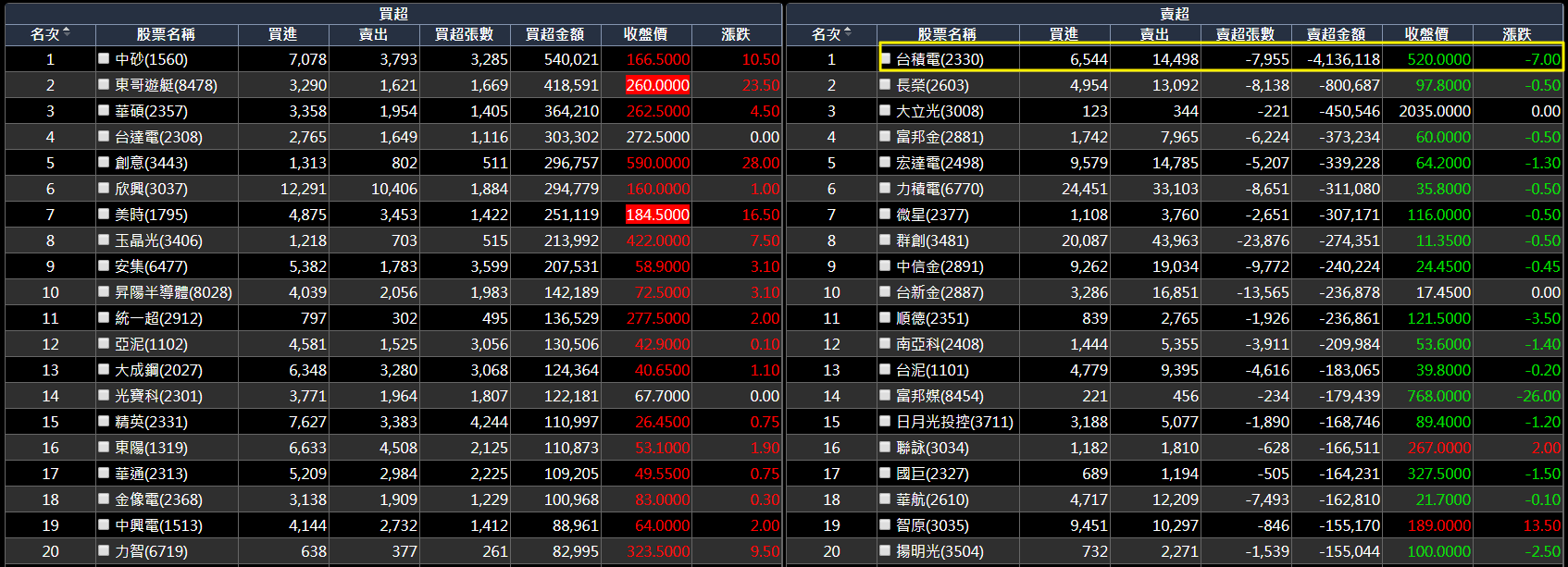
Task: Tick the checkbox for 華通(2313)
Action: tap(104, 473)
